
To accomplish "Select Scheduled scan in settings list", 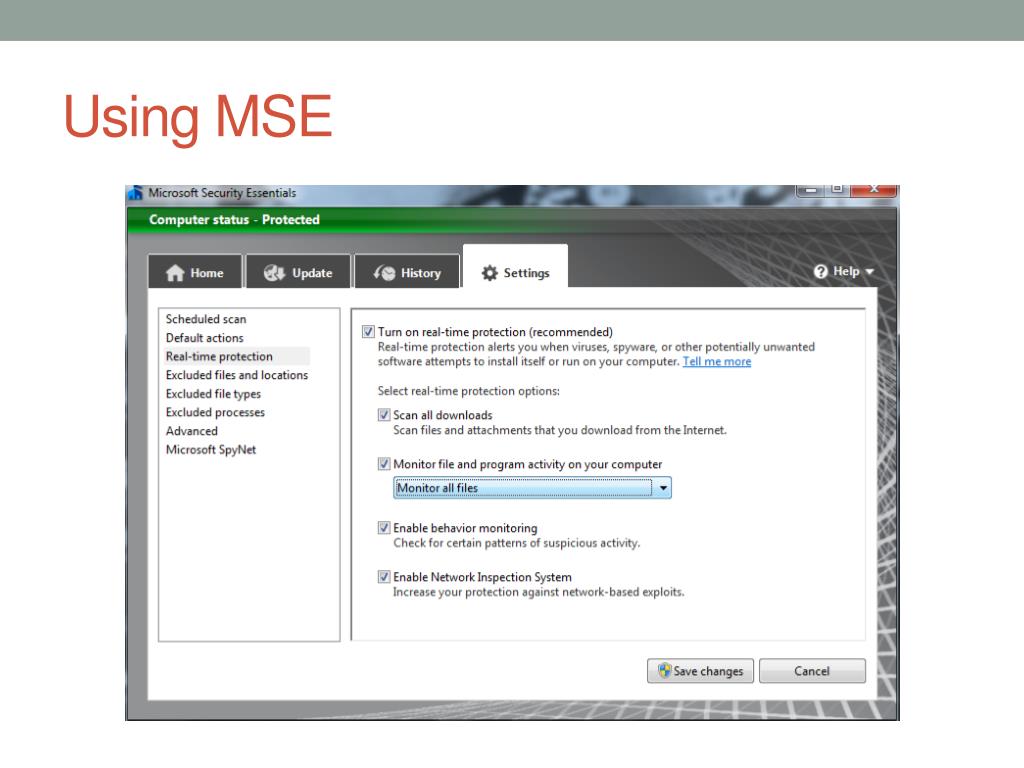I will (206, 319).
